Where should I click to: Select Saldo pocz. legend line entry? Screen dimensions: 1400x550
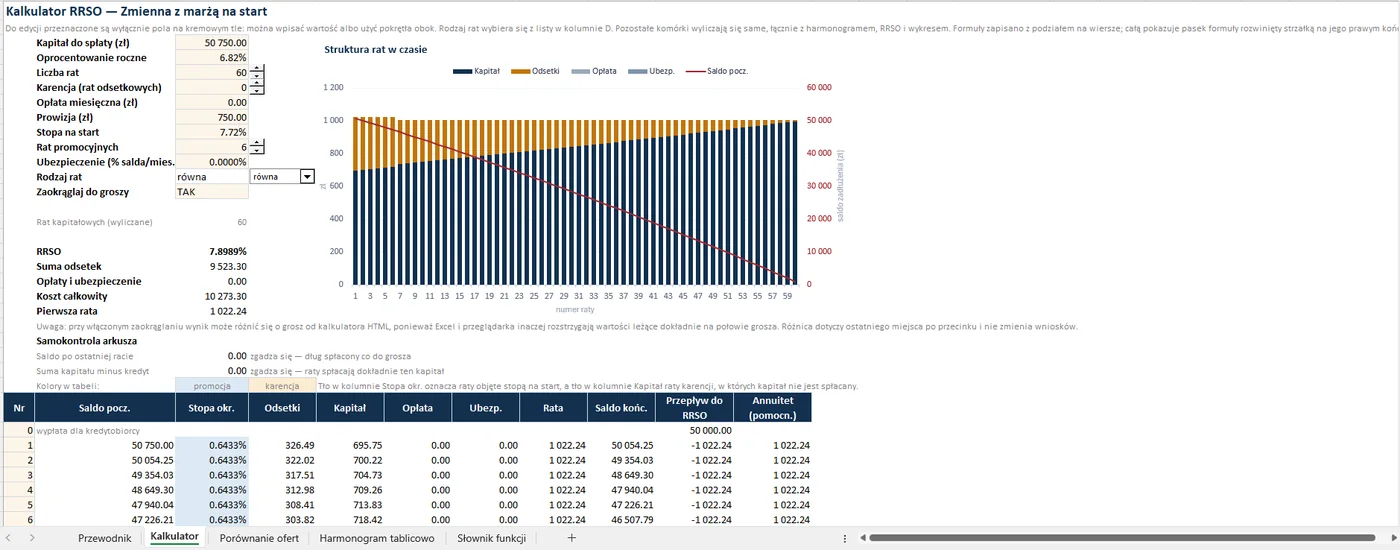(718, 71)
